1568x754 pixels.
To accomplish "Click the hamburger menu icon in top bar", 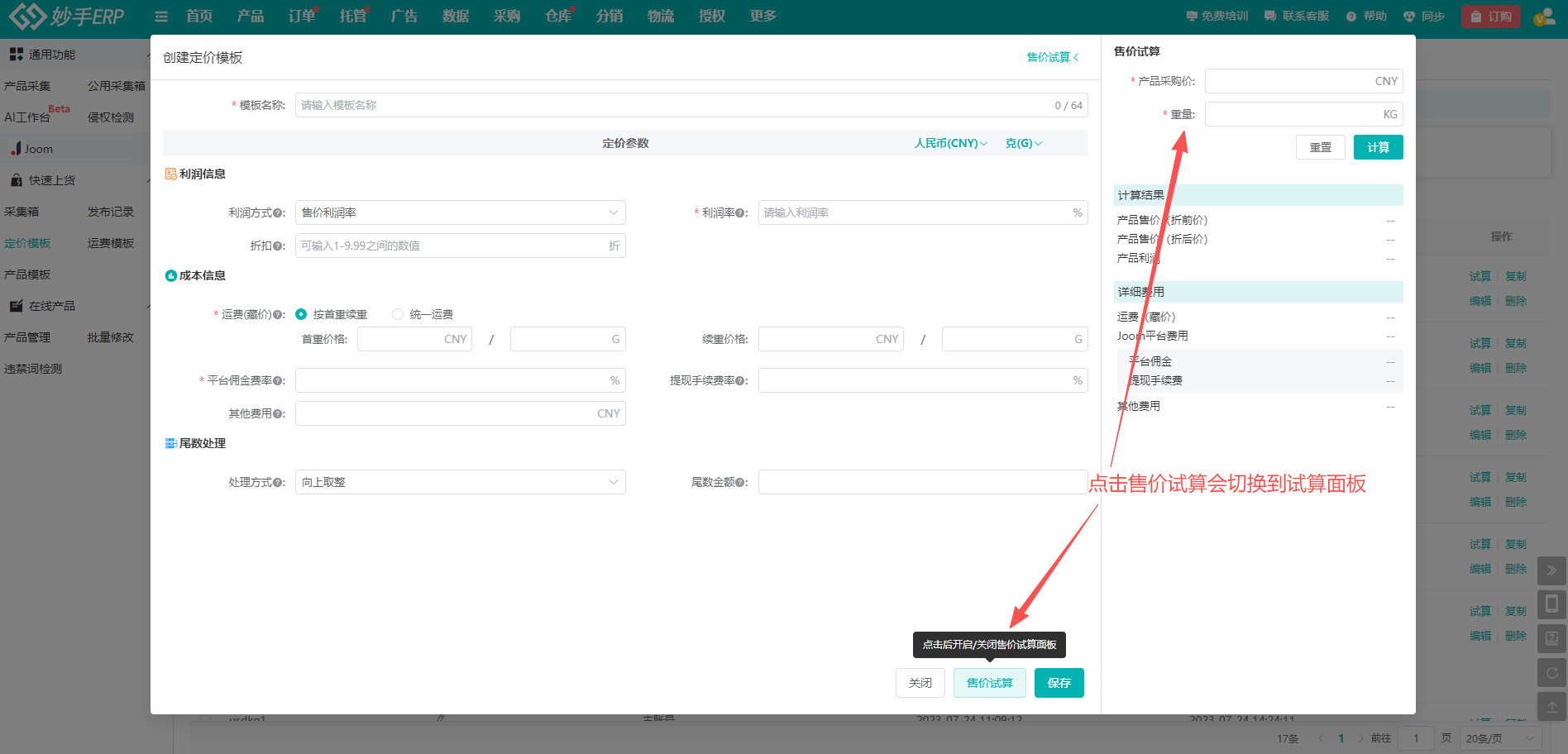I will [161, 17].
